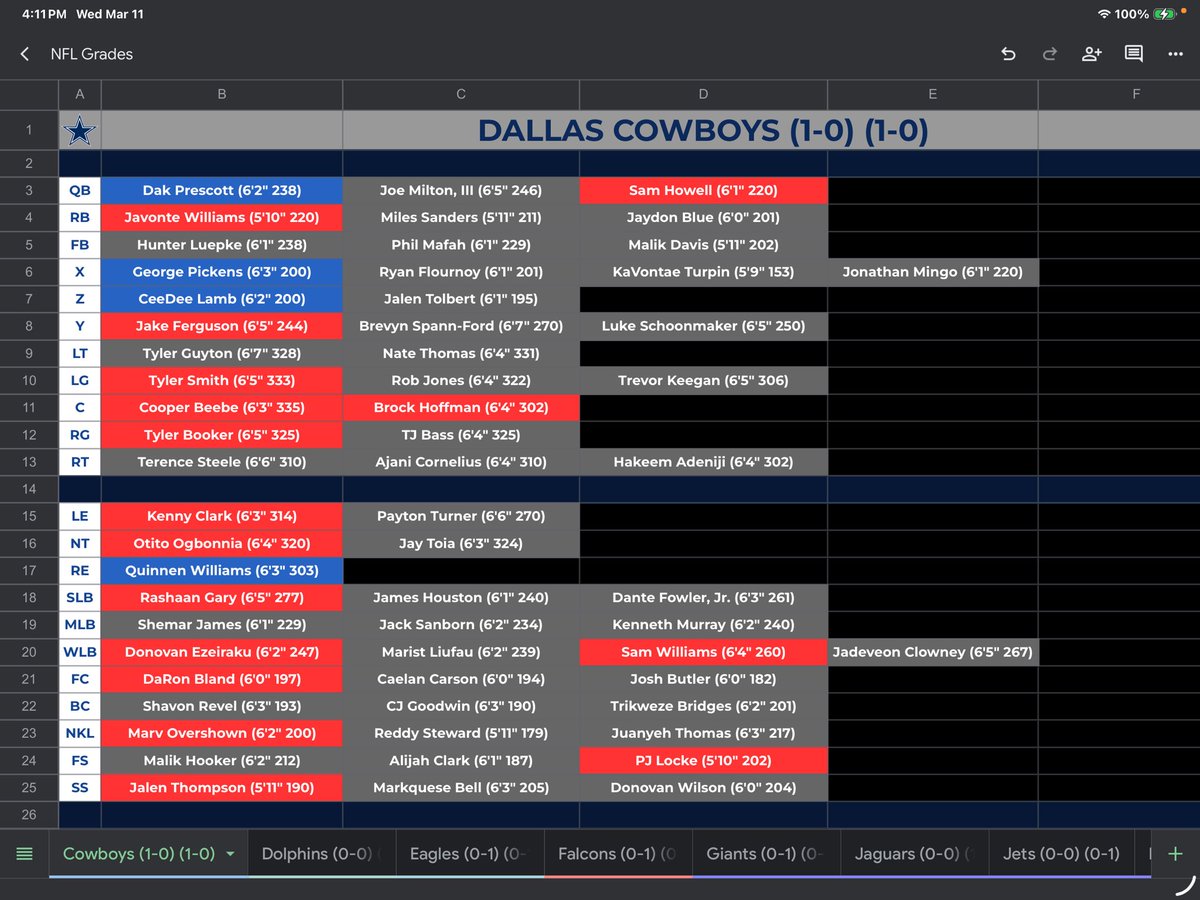Select the Markquese Bell (6'3" 205) cell
Screen dimensions: 1200x900
pos(461,787)
